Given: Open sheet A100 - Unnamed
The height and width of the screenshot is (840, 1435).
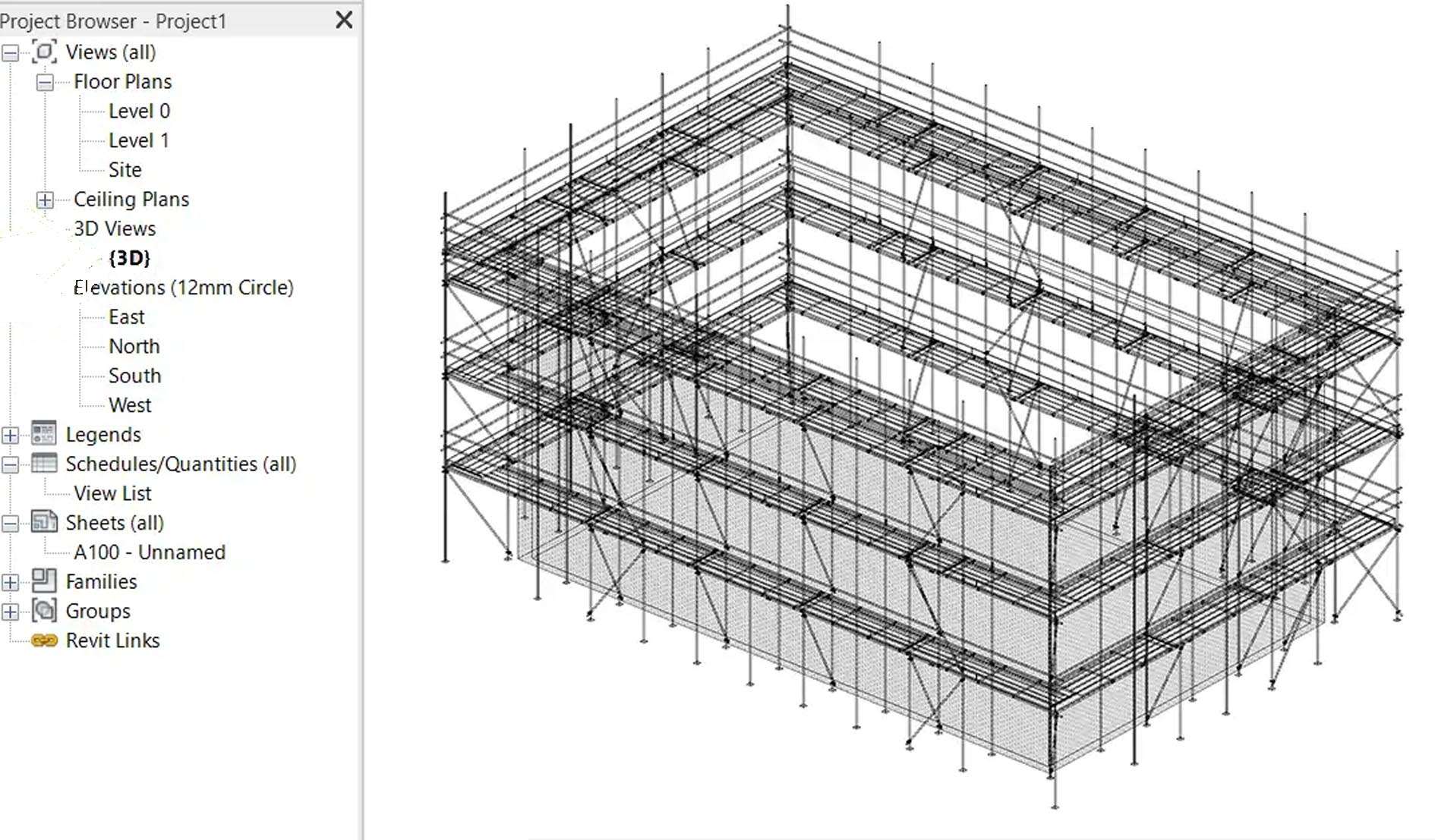Looking at the screenshot, I should click(150, 552).
